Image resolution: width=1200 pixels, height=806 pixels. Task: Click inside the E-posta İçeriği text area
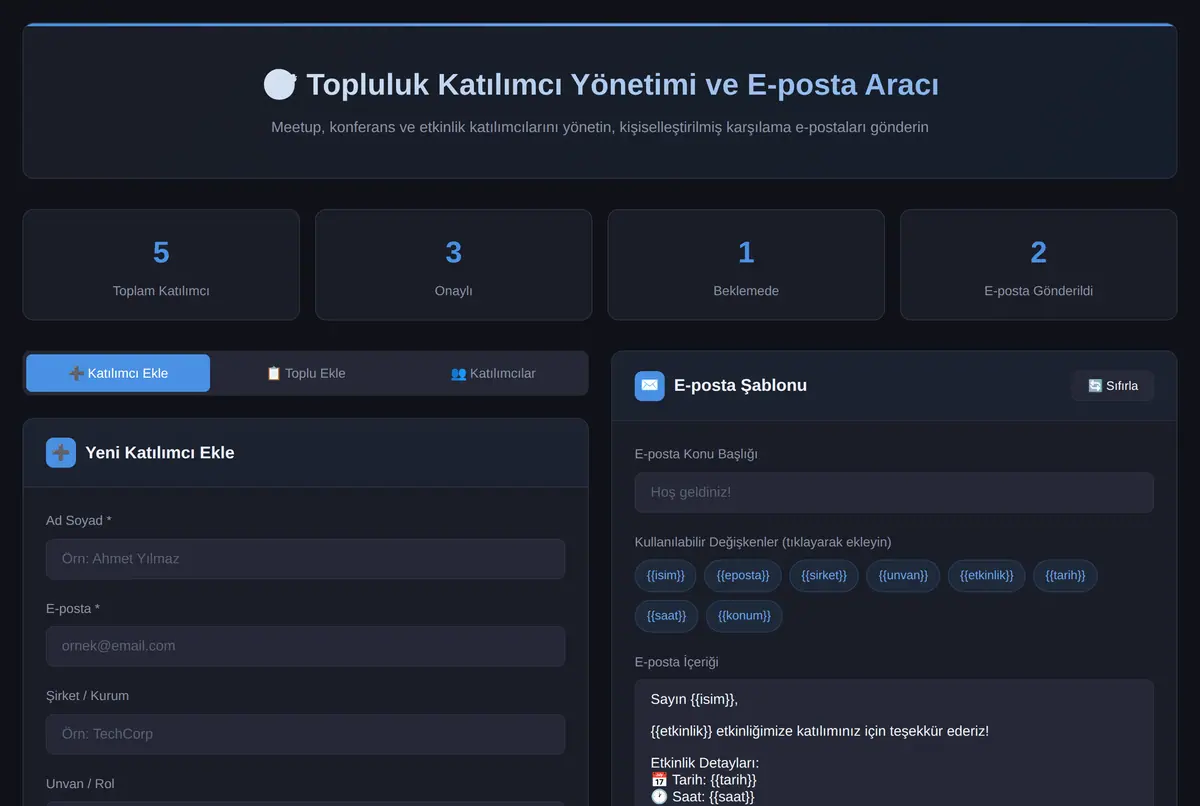pyautogui.click(x=894, y=743)
